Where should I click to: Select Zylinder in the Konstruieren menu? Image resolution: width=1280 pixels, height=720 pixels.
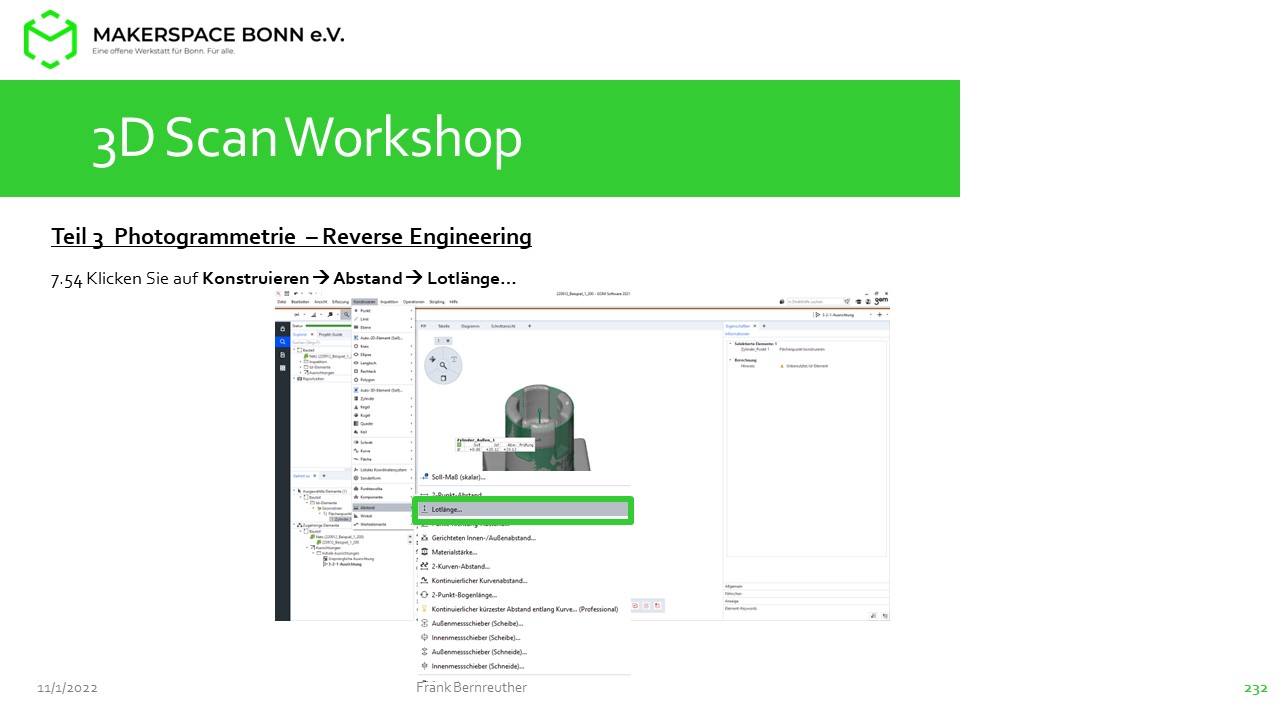tap(383, 399)
